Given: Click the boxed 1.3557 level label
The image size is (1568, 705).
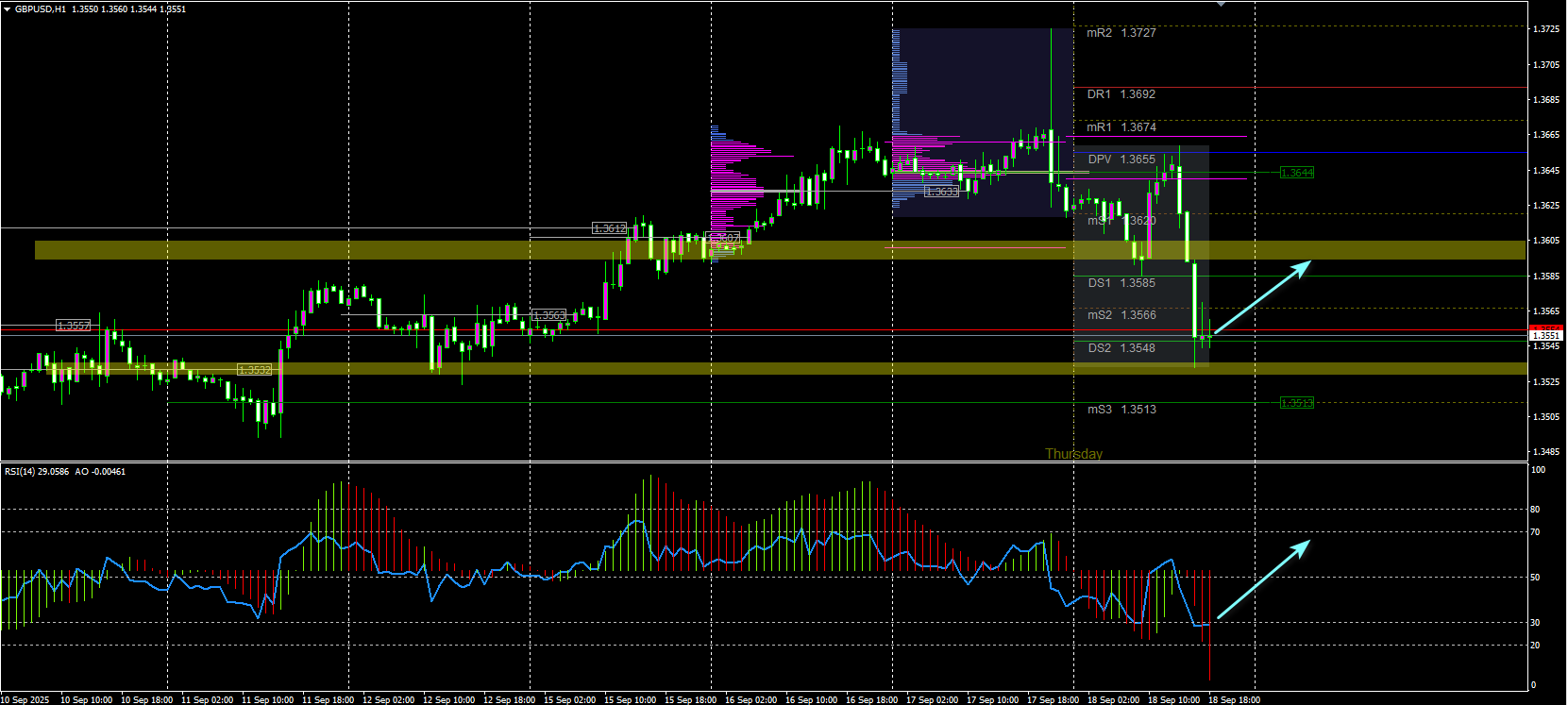Looking at the screenshot, I should [73, 326].
